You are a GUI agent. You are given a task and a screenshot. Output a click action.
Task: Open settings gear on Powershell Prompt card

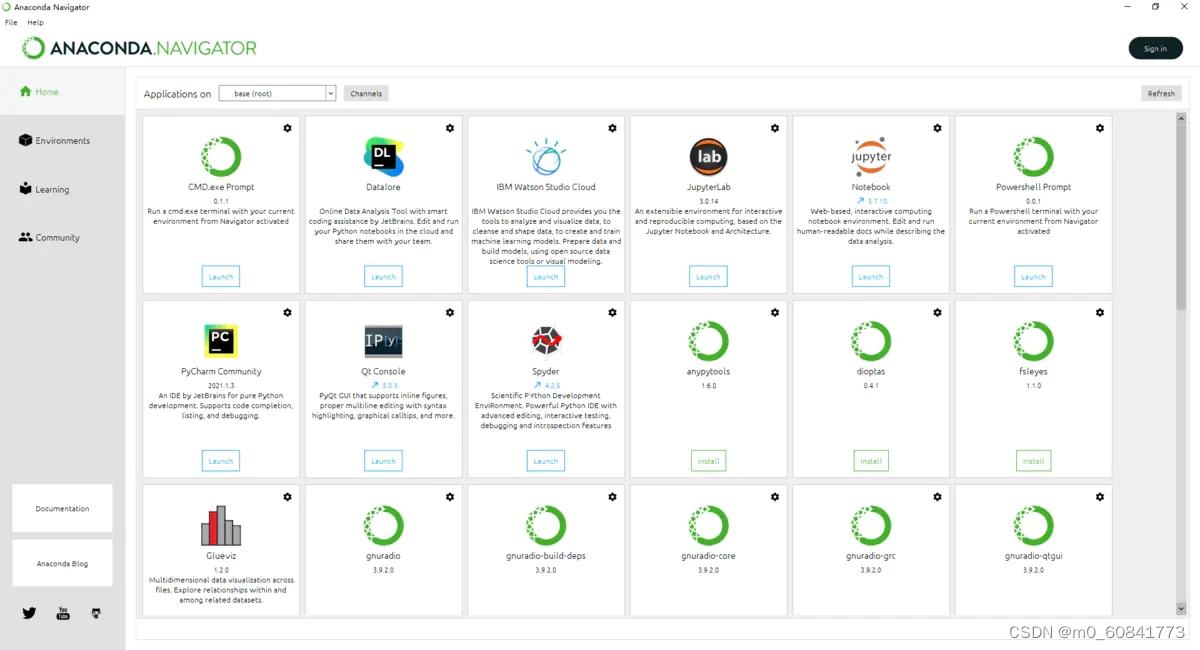1100,128
